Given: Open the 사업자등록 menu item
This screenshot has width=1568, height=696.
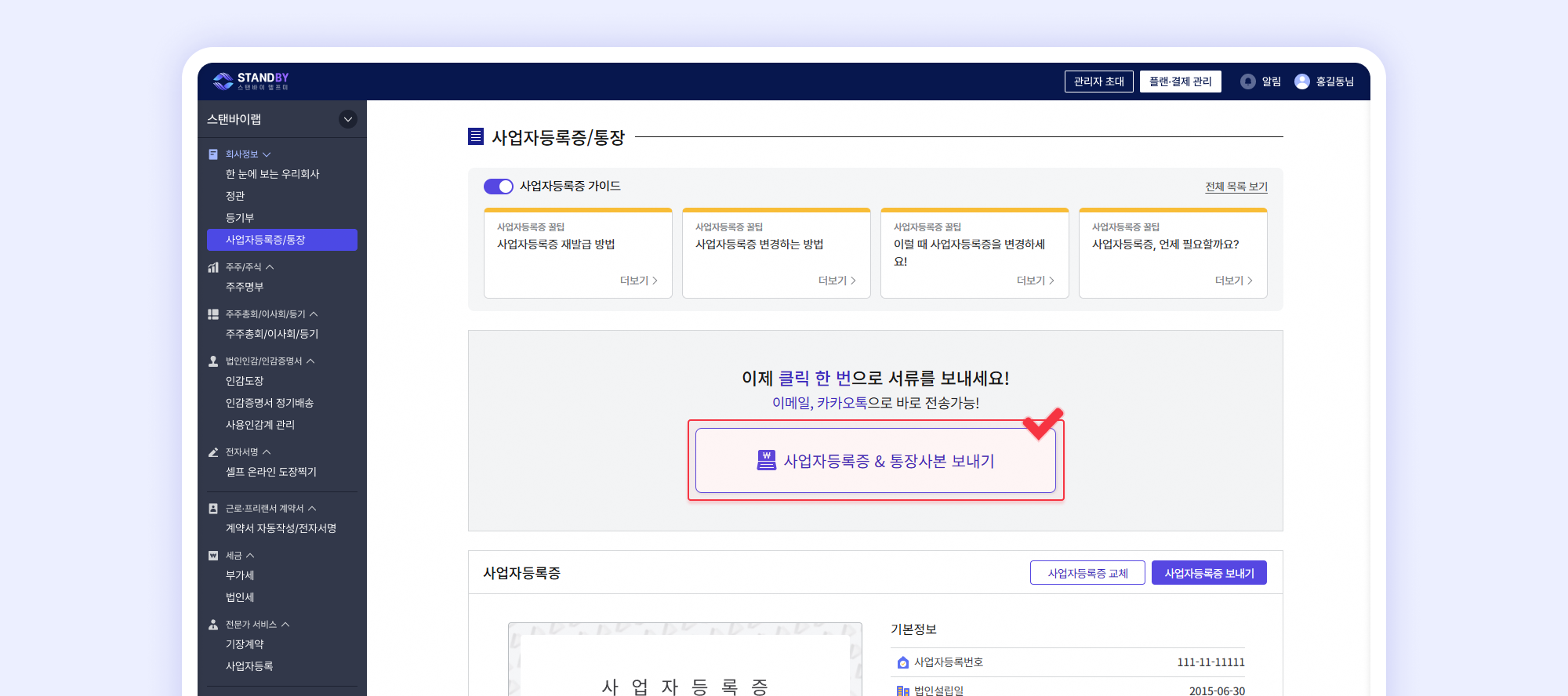Looking at the screenshot, I should point(249,666).
